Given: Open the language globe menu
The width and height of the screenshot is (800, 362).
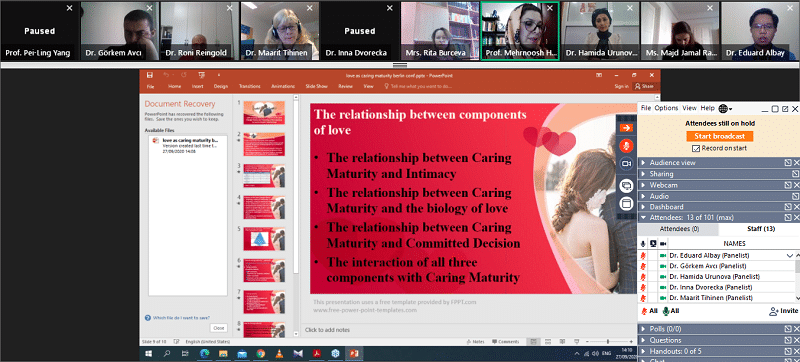Looking at the screenshot, I should (725, 109).
